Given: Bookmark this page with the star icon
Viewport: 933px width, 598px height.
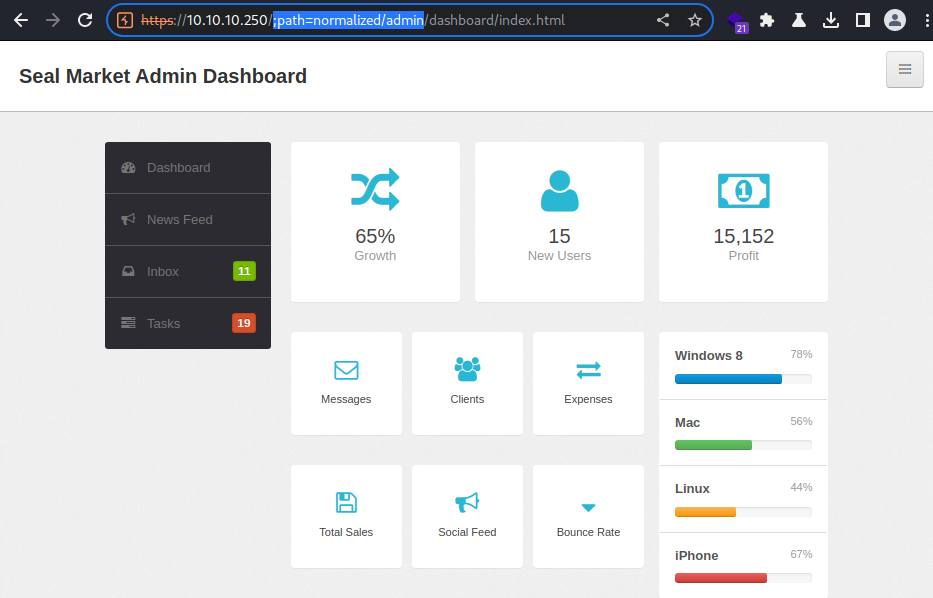Looking at the screenshot, I should click(694, 20).
